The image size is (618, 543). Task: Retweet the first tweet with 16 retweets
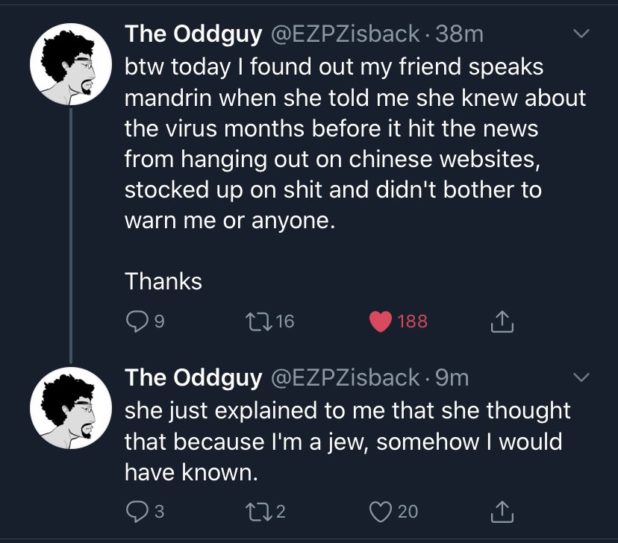[259, 321]
